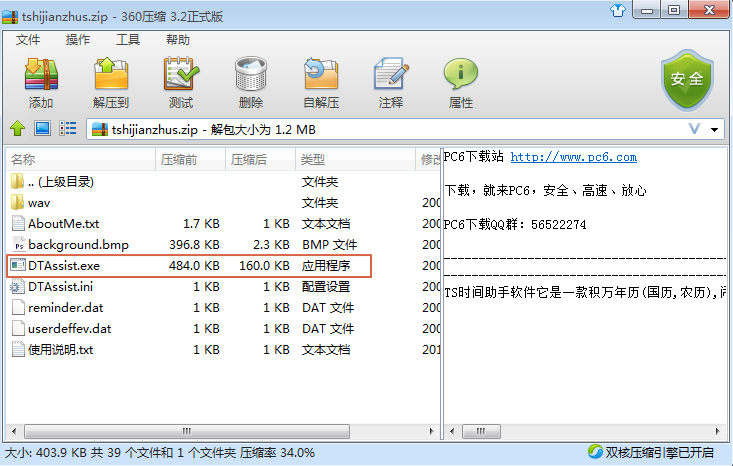The width and height of the screenshot is (733, 466).
Task: Click the app icon in title bar
Action: click(10, 16)
